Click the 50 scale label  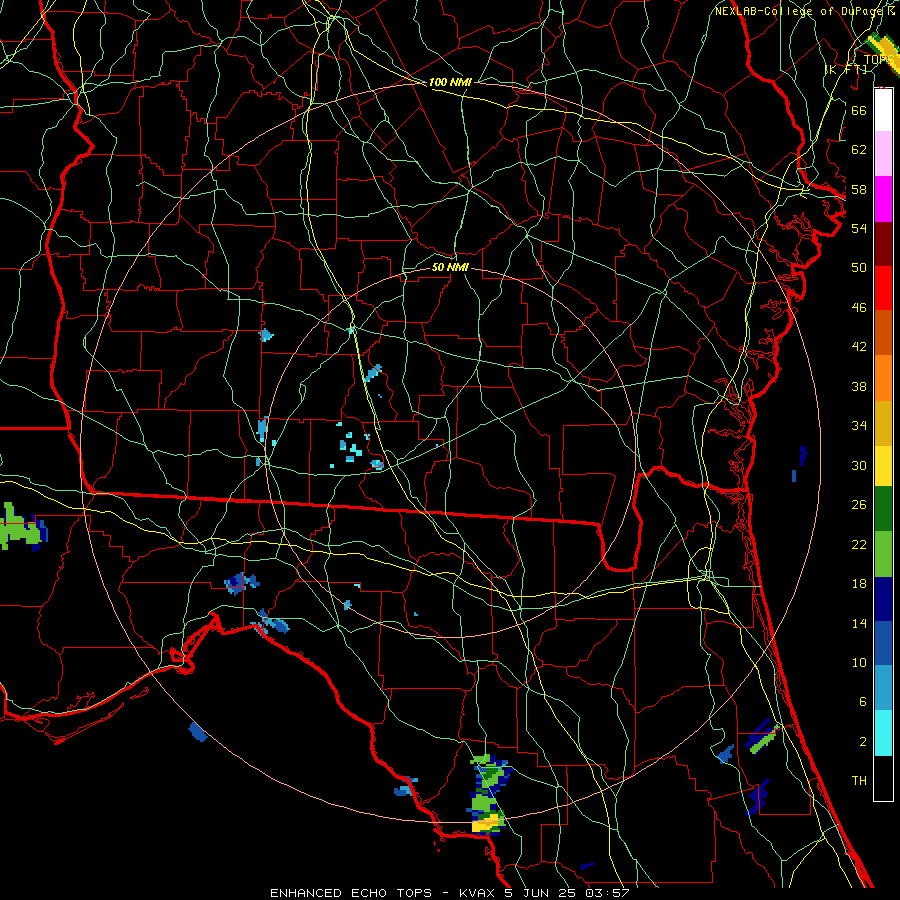coord(859,268)
